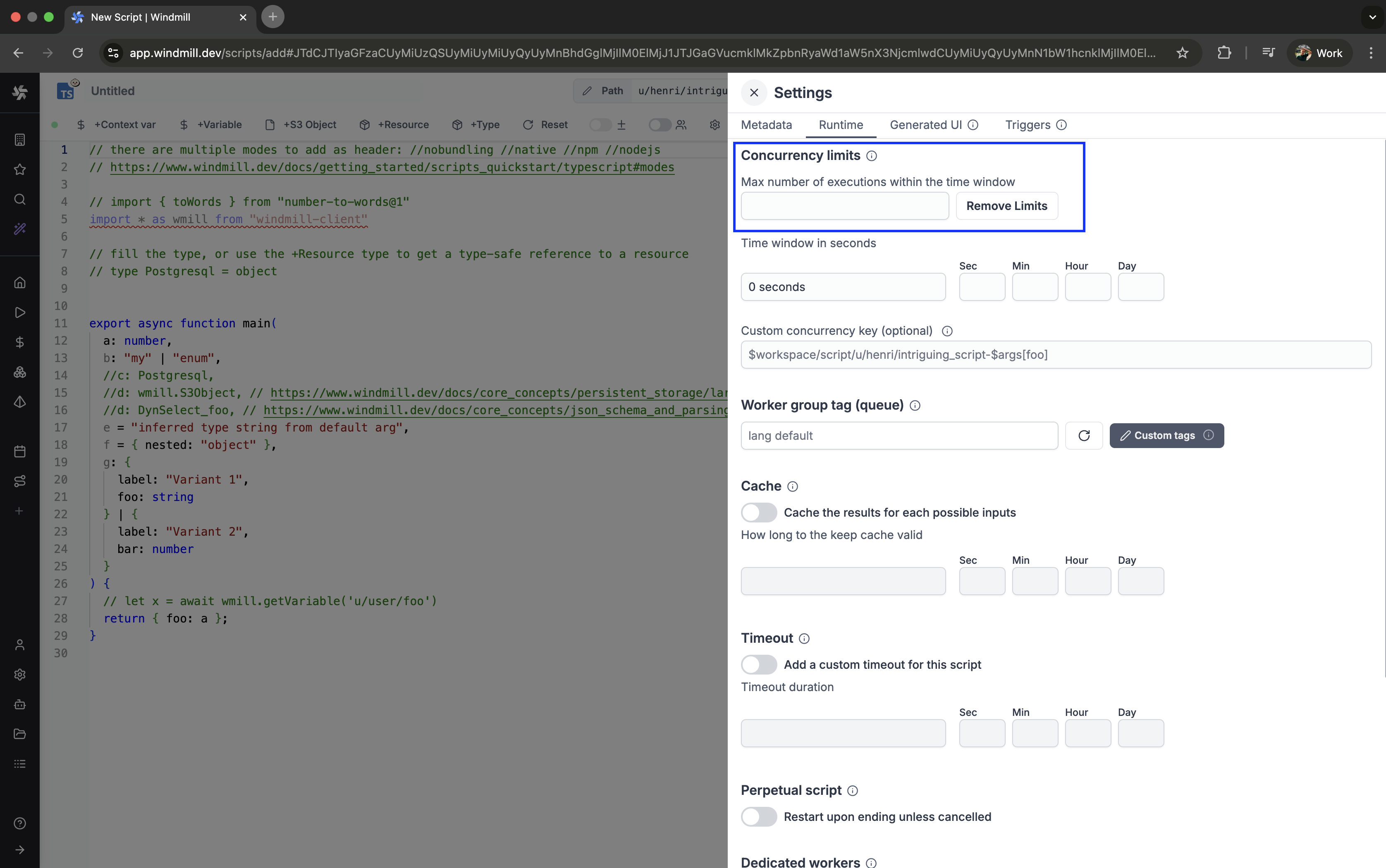Refresh the worker group tag list
Screen dimensions: 1386x868
click(1084, 435)
